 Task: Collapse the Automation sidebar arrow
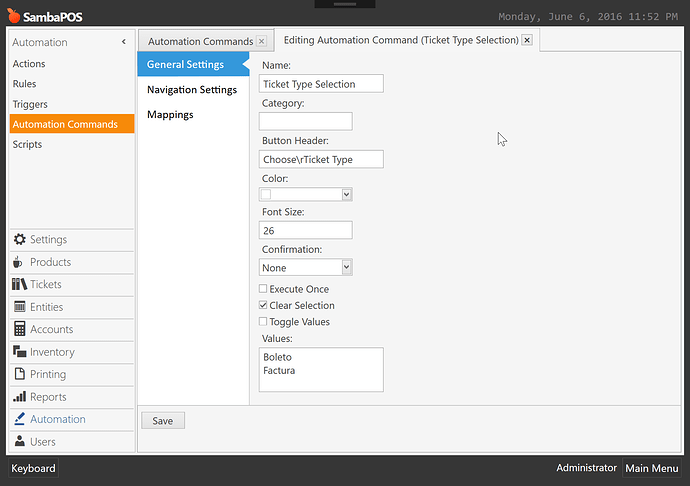tap(124, 41)
